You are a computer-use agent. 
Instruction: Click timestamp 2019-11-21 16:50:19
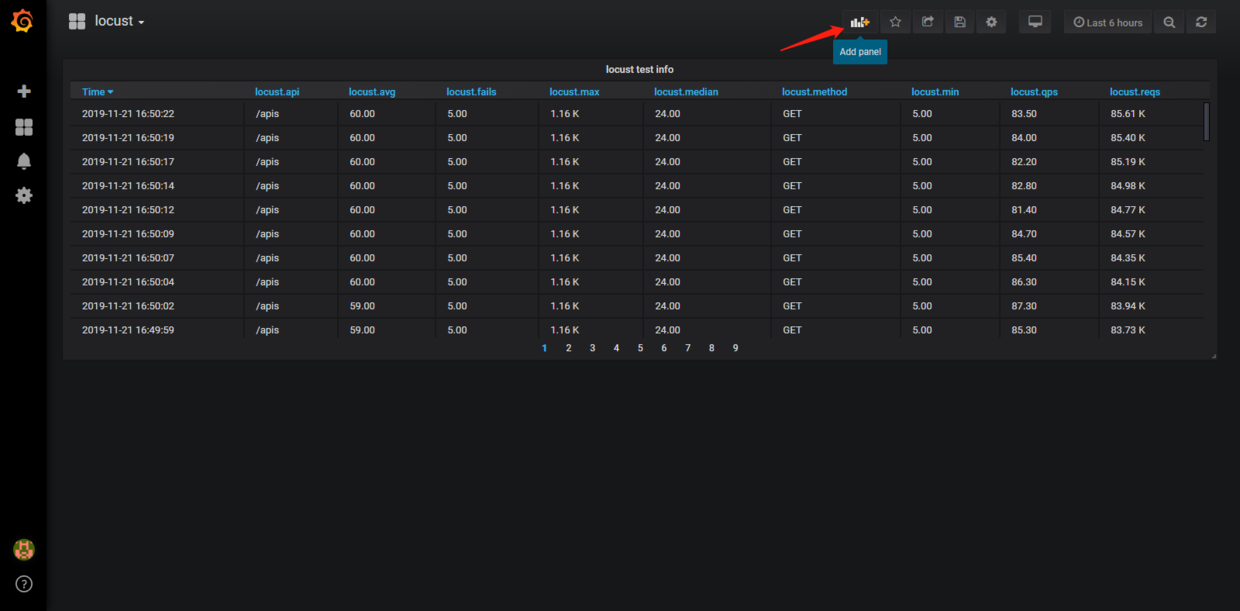tap(128, 138)
